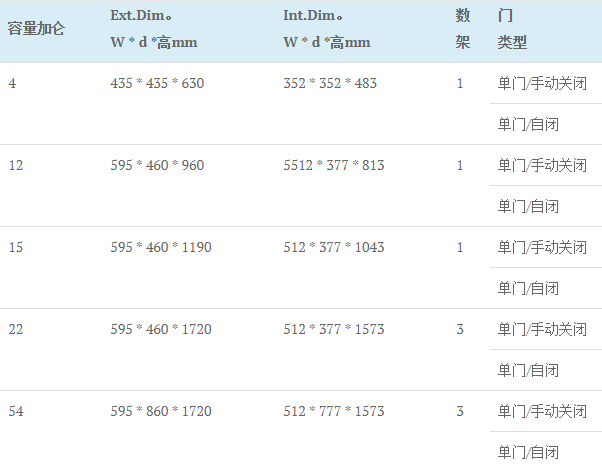Screen dimensions: 602x472
Task: Select the 595 * 460 * 960 cell
Action: [157, 165]
